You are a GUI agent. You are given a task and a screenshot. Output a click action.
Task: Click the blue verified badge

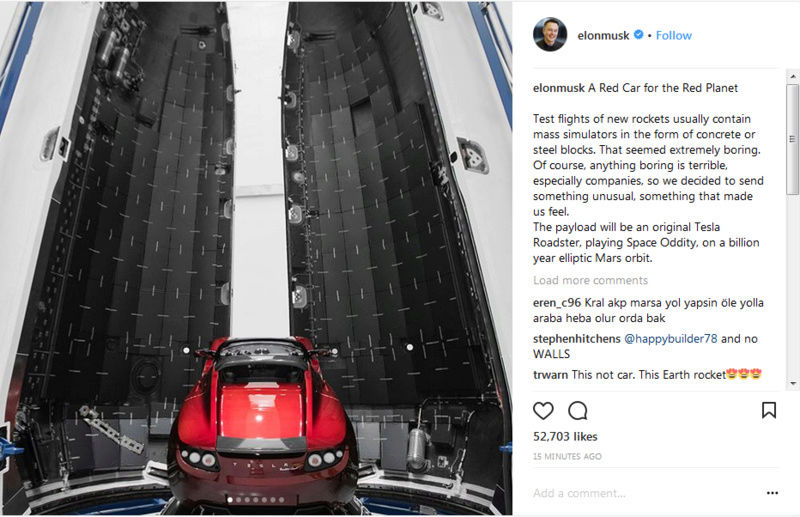click(638, 35)
